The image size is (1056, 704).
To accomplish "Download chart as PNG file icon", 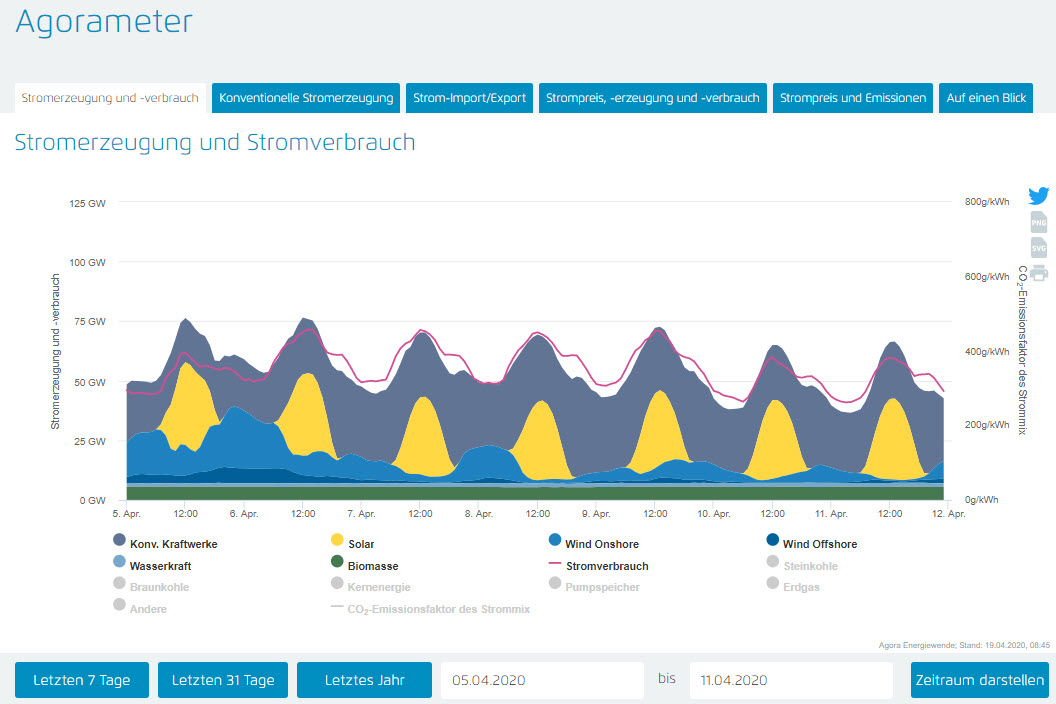I will [1039, 222].
